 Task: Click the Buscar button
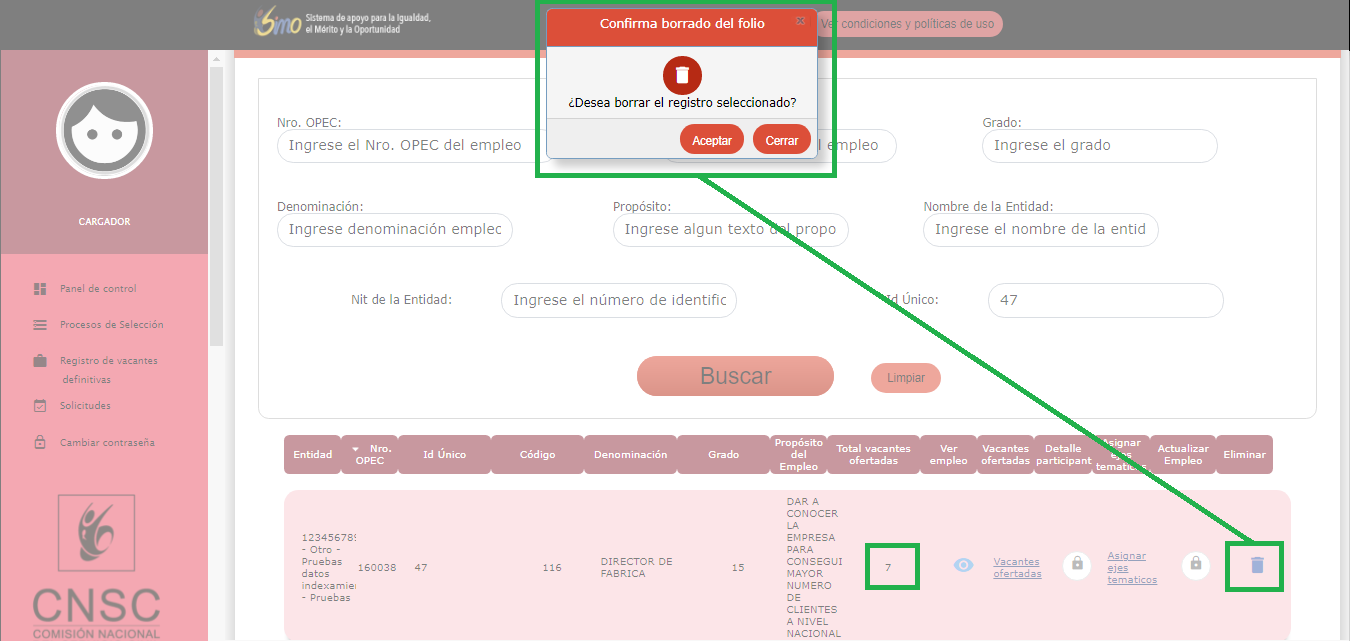(735, 376)
